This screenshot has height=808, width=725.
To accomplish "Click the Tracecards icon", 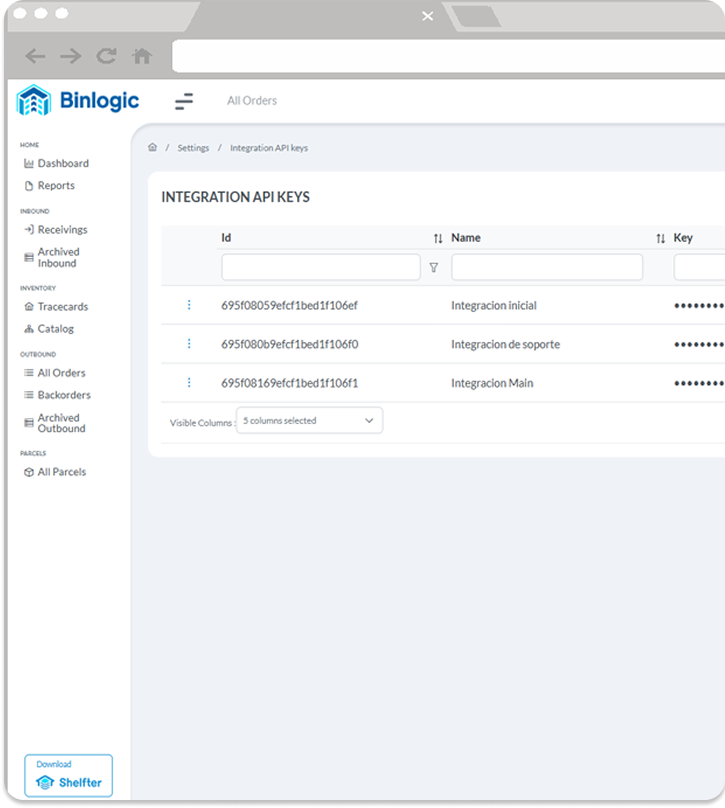I will pos(29,307).
